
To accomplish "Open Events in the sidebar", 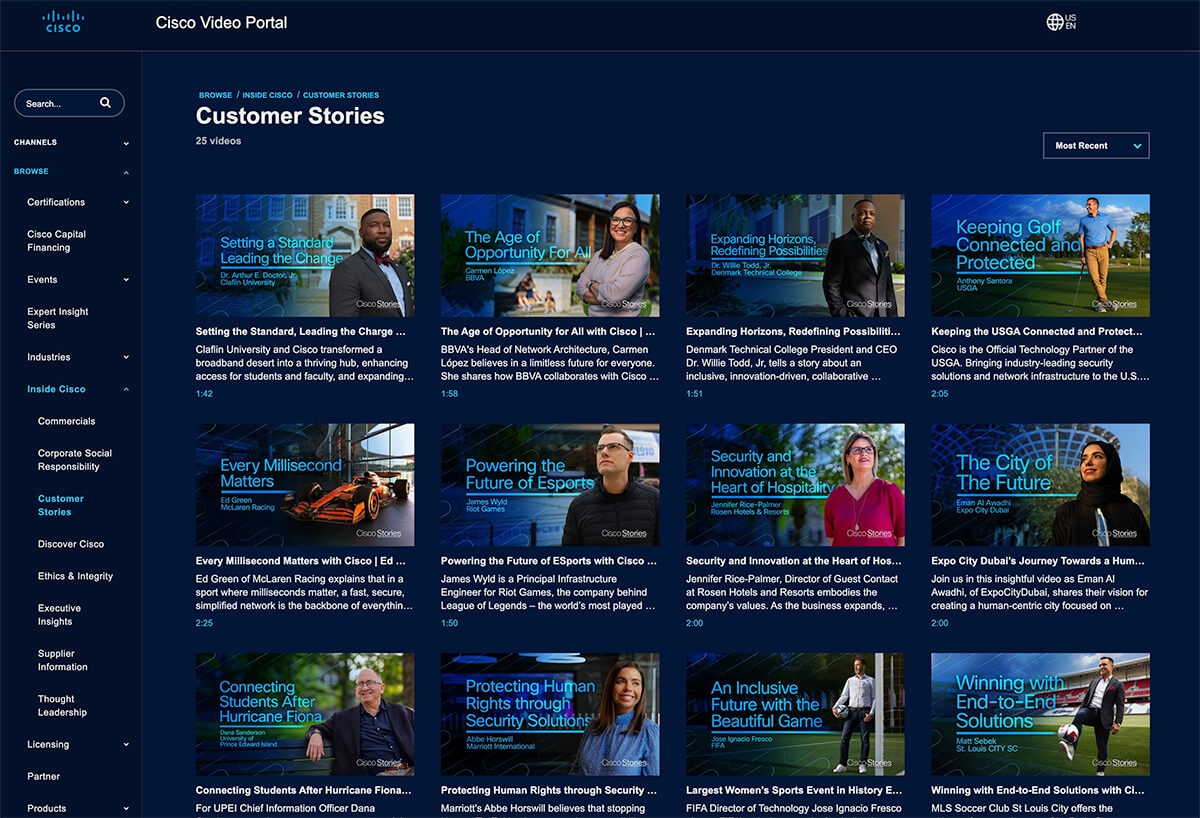I will [42, 280].
